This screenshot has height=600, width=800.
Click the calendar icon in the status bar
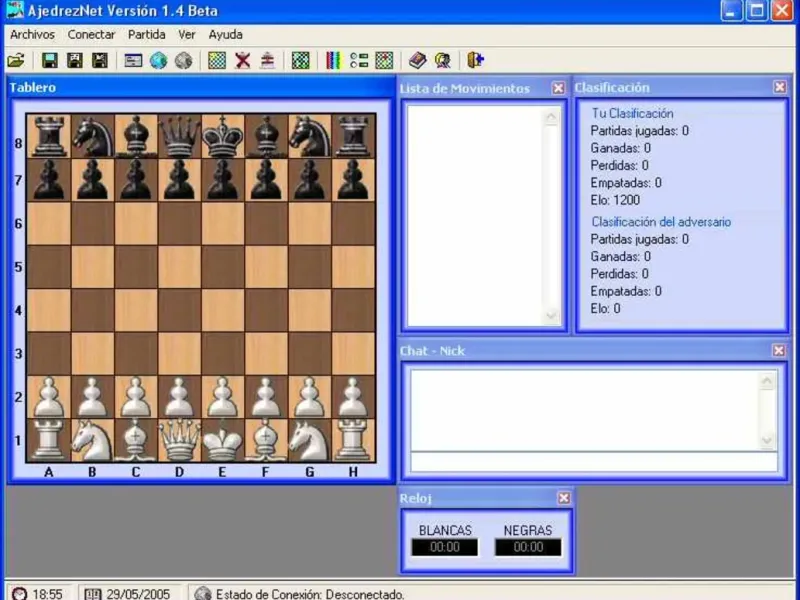tap(93, 594)
